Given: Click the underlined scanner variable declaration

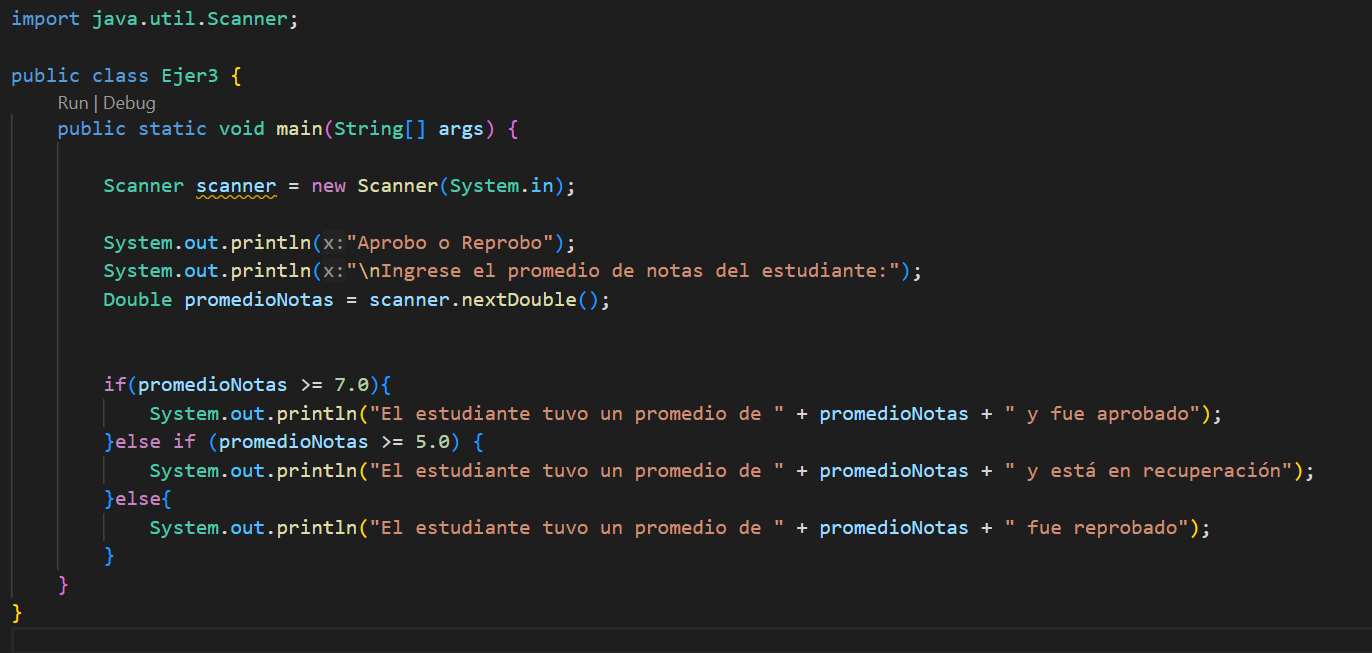Looking at the screenshot, I should 236,186.
